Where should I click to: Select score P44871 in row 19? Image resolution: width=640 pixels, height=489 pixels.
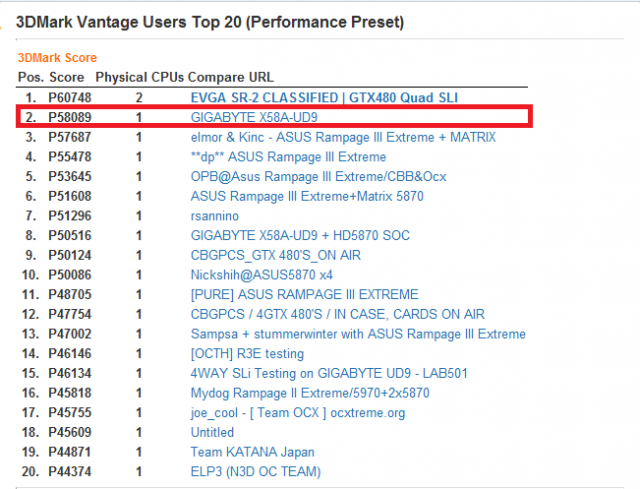point(70,452)
